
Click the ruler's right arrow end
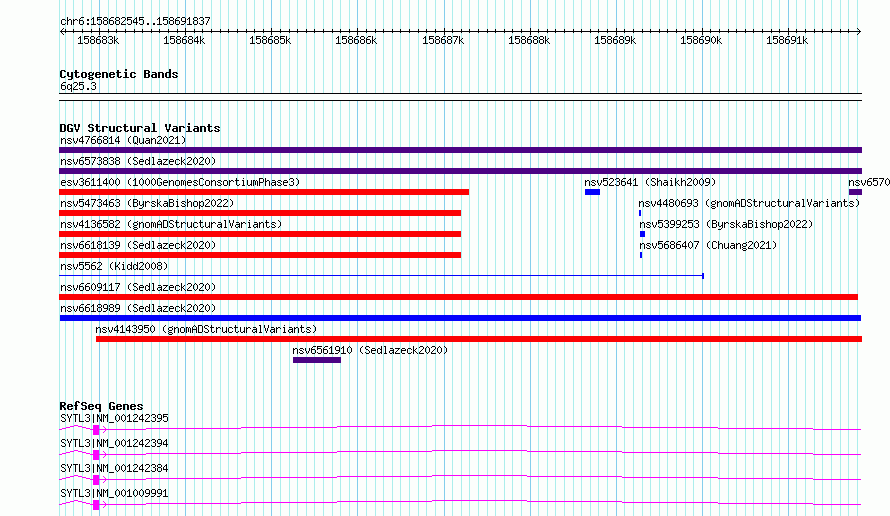pos(859,31)
